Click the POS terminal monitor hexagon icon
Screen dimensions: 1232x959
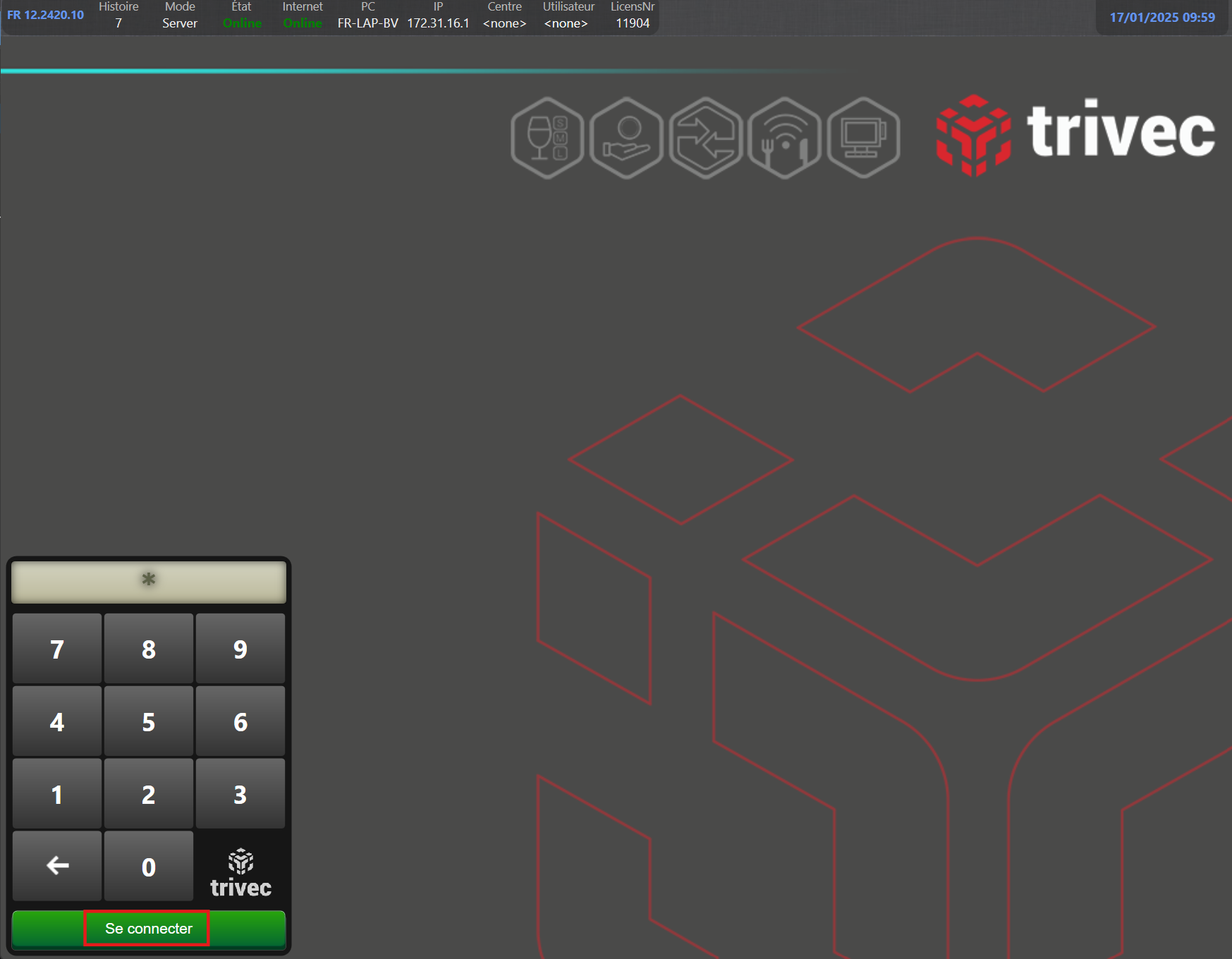863,138
